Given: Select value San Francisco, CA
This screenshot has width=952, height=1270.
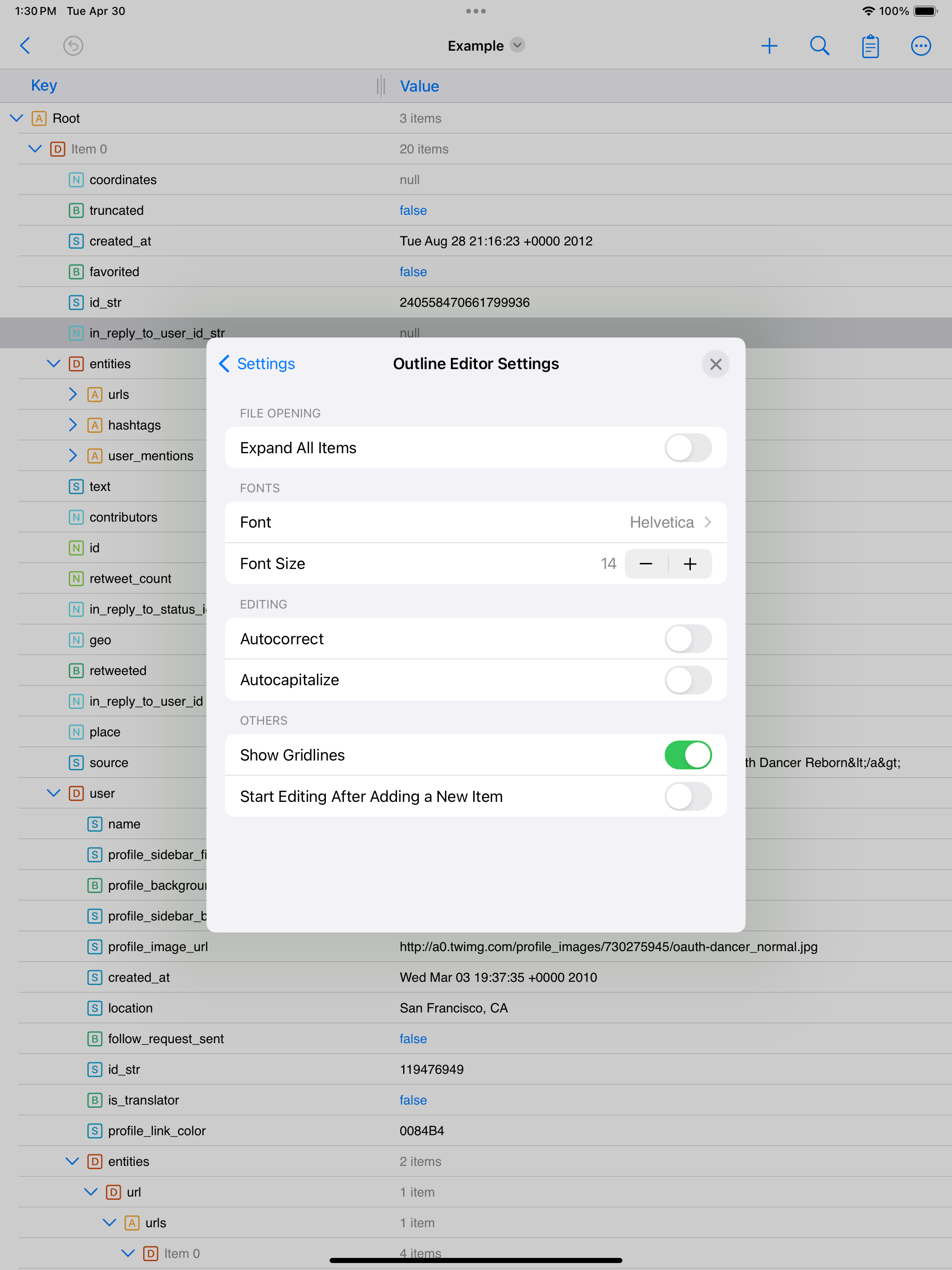Looking at the screenshot, I should point(454,1008).
